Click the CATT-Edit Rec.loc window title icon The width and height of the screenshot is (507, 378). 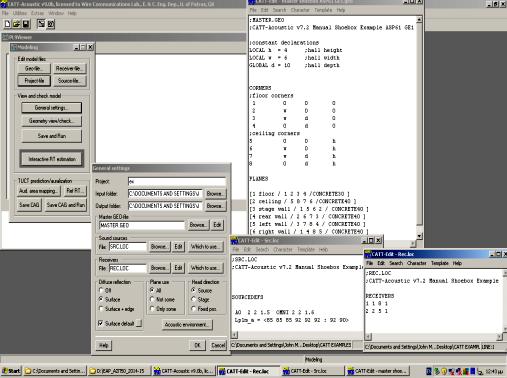coord(368,254)
